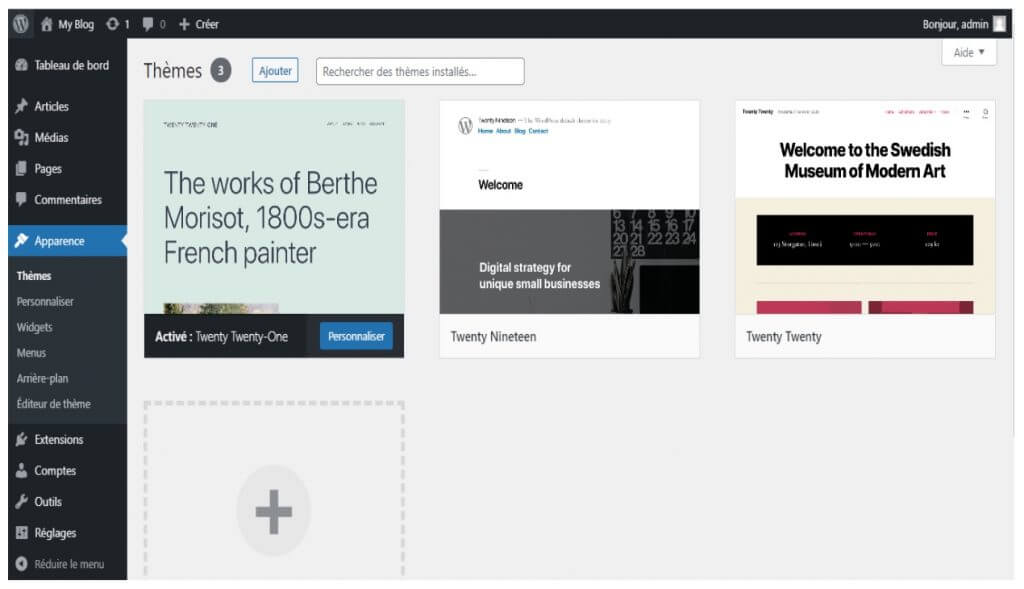
Task: Go to the Thèmes submenu entry
Action: [x=34, y=276]
